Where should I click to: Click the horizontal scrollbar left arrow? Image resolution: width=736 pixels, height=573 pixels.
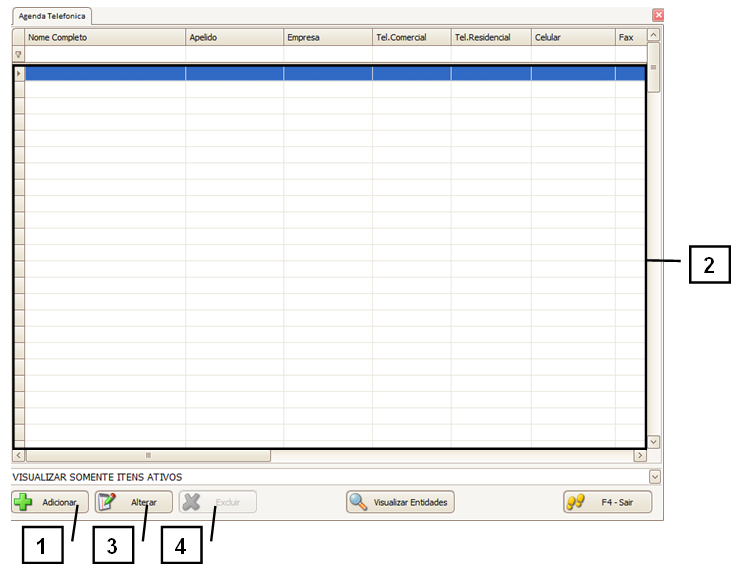(18, 456)
